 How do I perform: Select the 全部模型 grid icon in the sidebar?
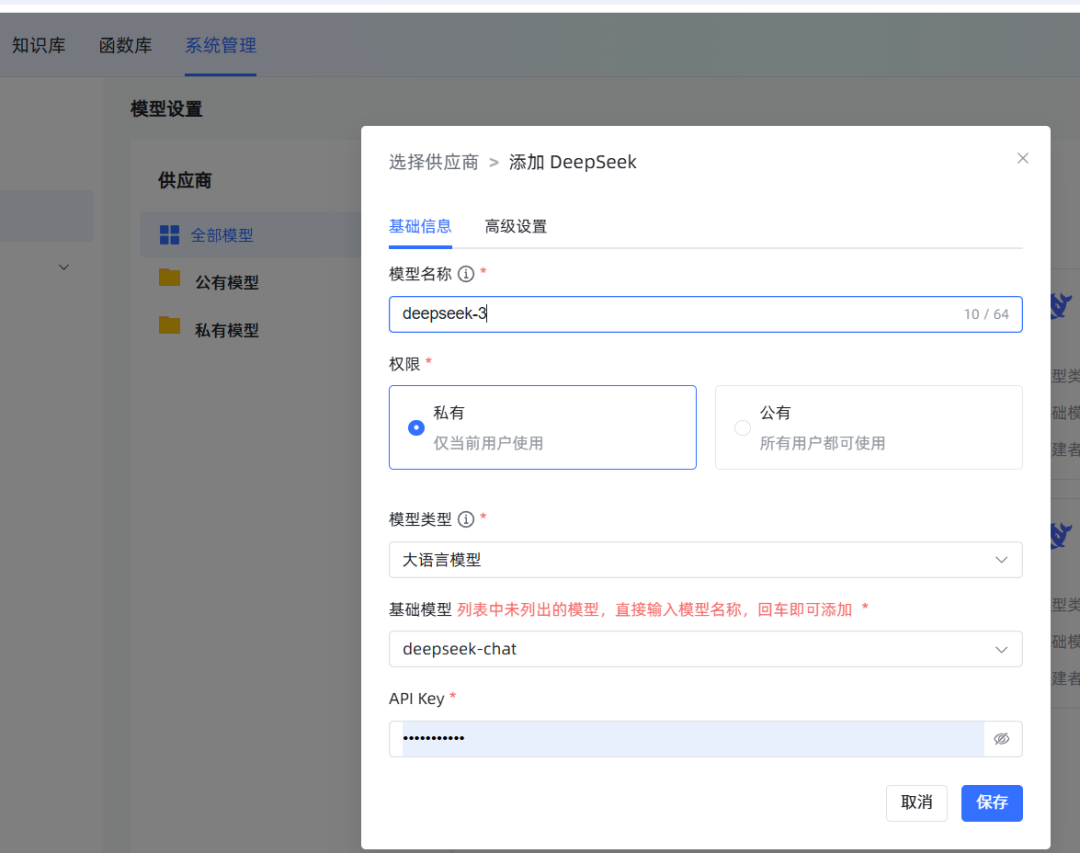(x=168, y=233)
